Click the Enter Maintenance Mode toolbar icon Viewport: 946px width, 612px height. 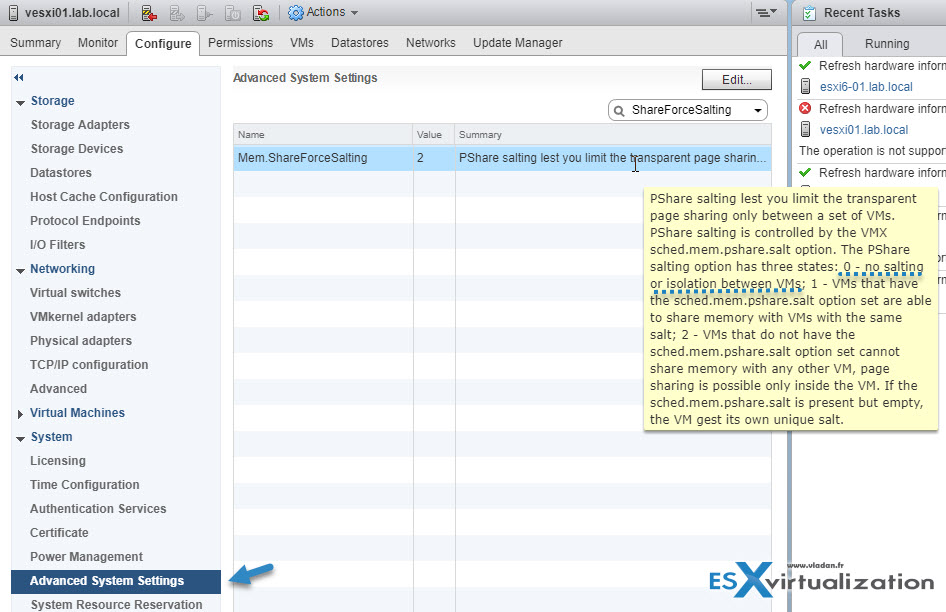(149, 13)
